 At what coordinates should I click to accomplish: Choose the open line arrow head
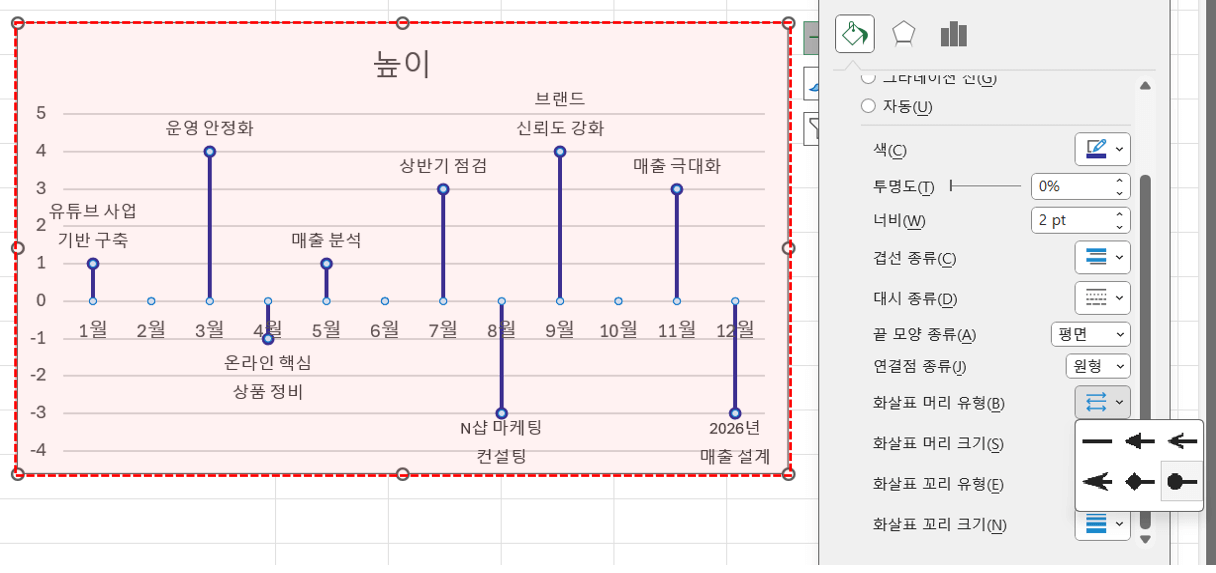point(1182,440)
